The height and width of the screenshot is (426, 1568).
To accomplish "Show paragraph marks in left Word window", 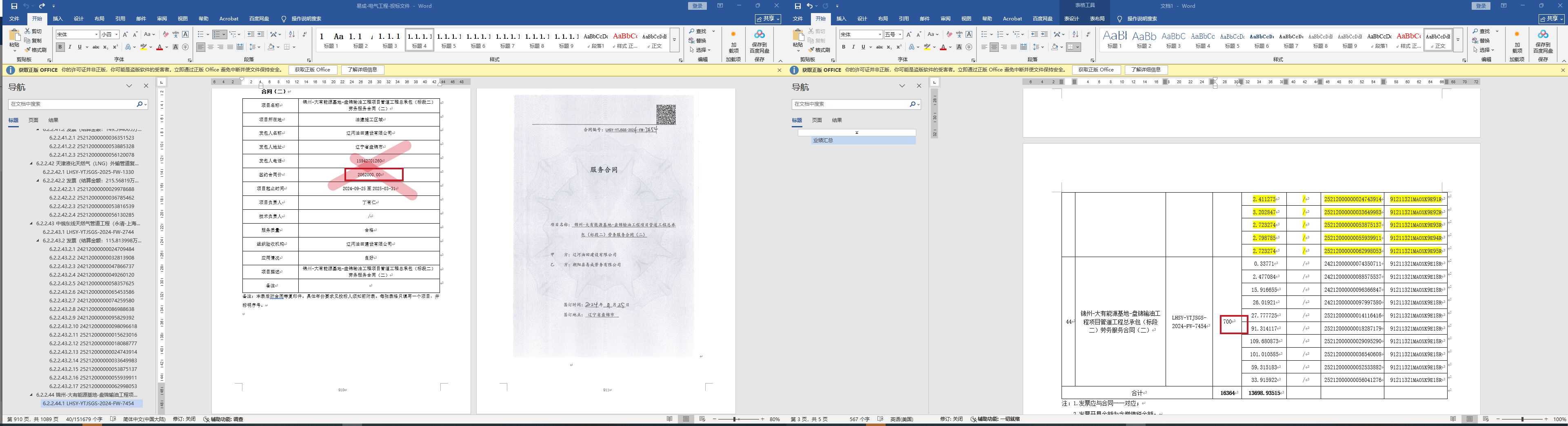I will 304,35.
